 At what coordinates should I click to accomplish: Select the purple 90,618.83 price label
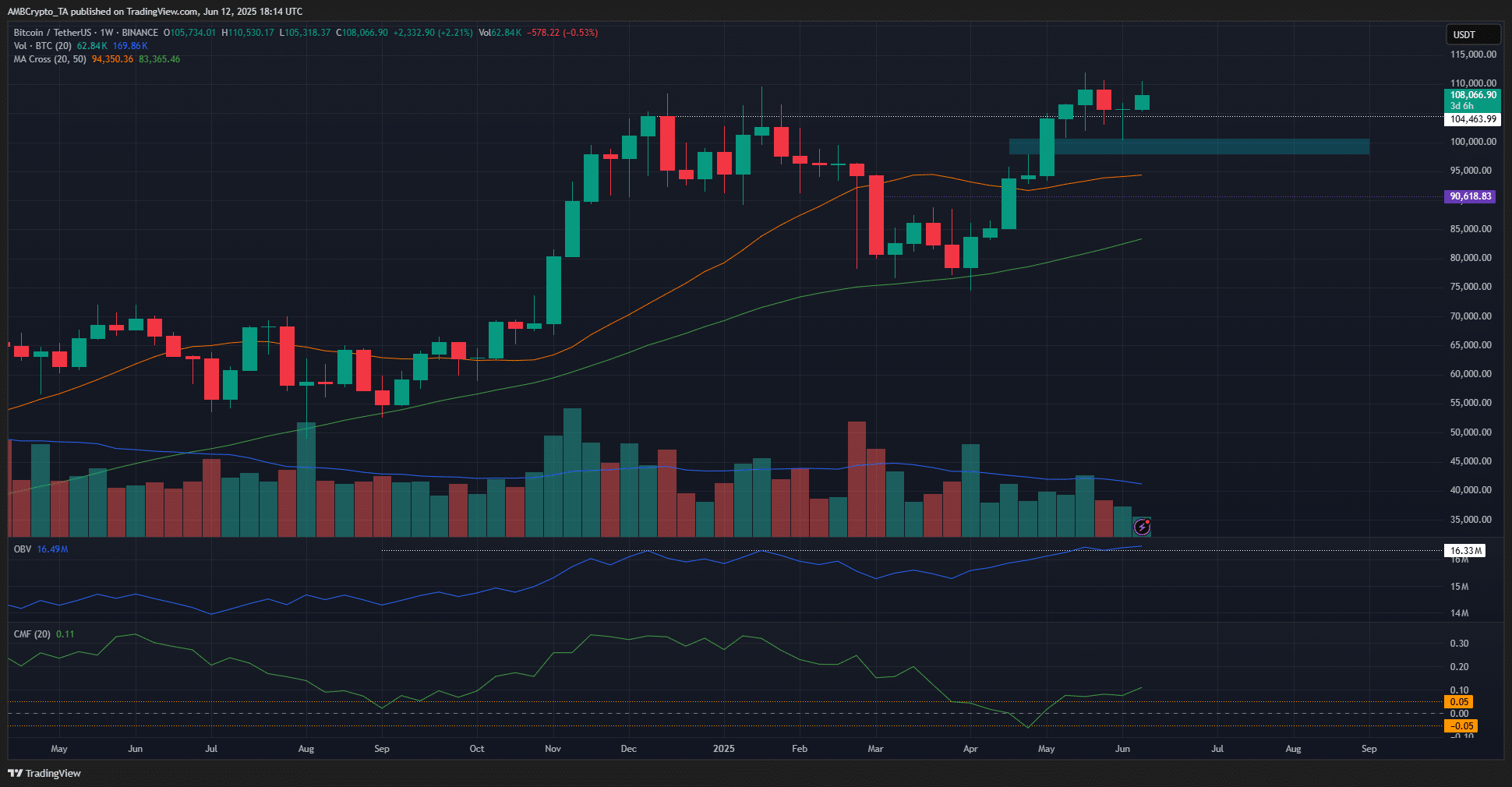(1470, 196)
